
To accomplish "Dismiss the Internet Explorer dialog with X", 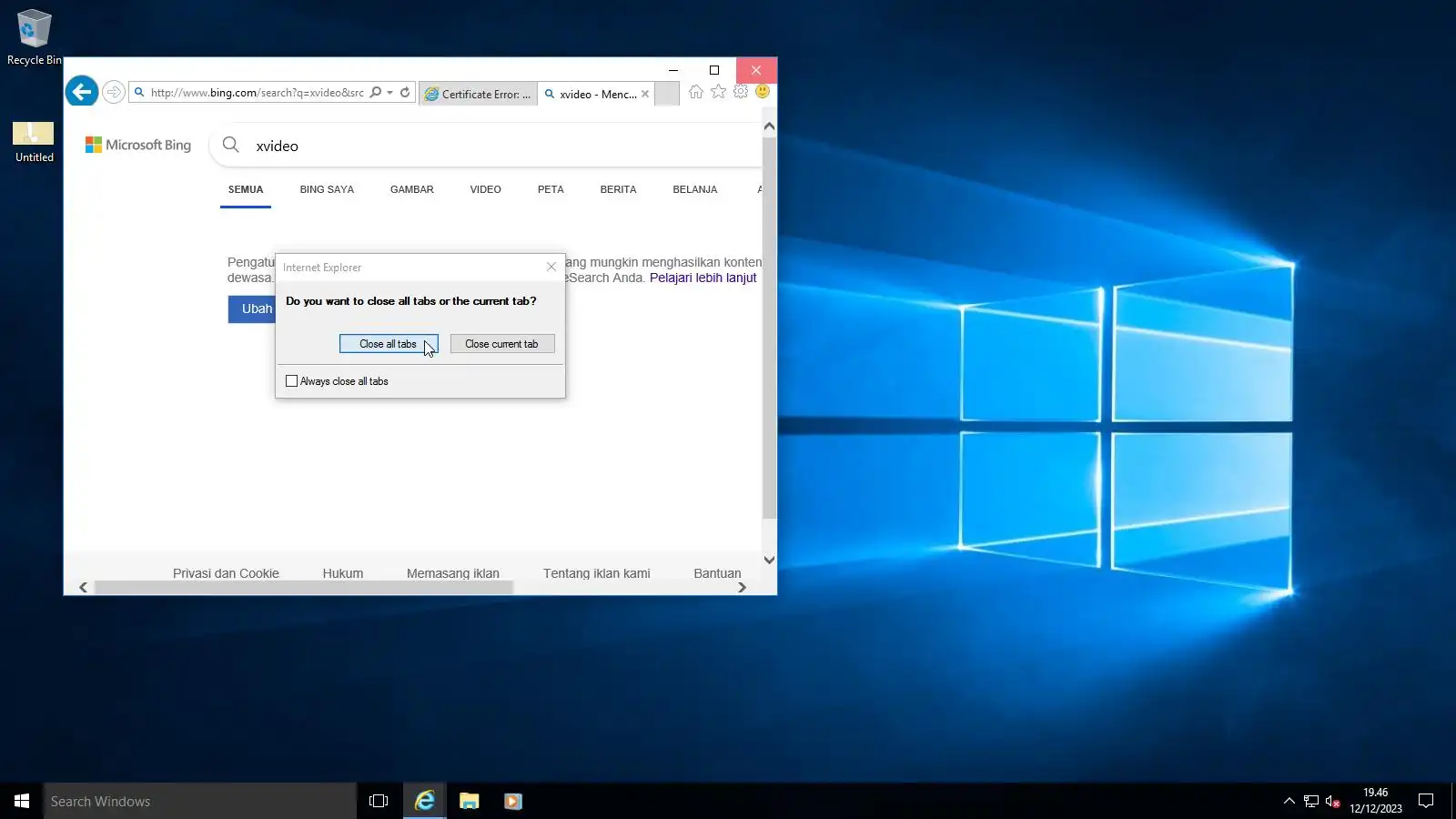I will click(x=551, y=267).
